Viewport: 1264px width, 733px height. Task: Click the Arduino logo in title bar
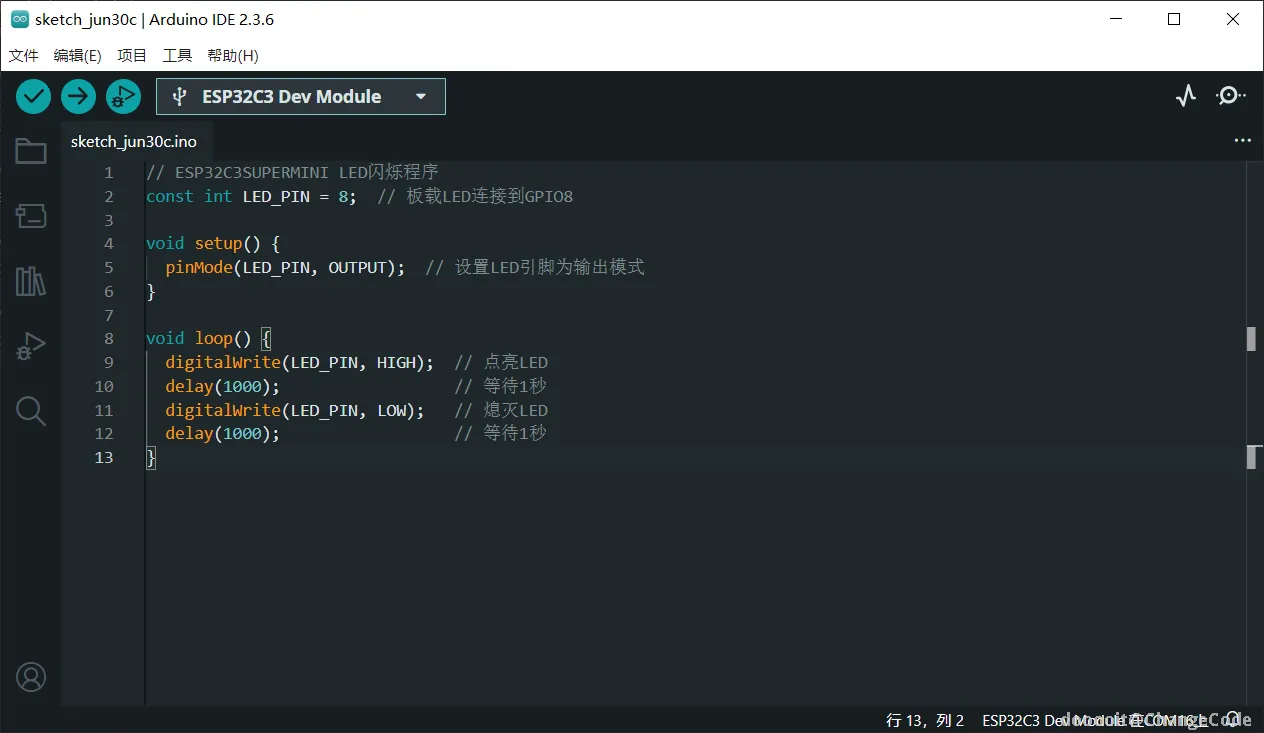tap(19, 19)
